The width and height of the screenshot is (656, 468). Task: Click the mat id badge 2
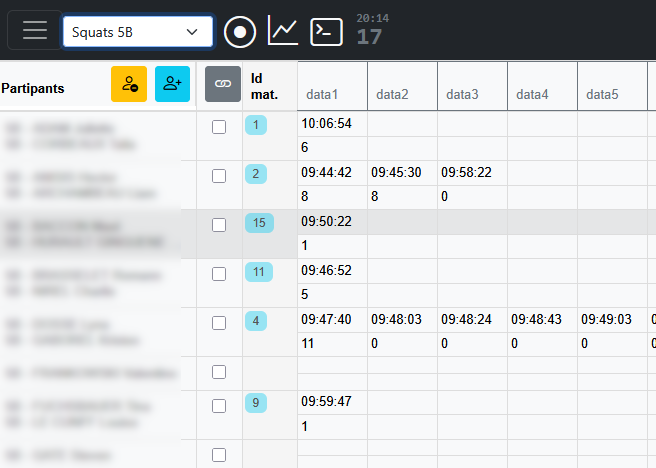[x=256, y=174]
